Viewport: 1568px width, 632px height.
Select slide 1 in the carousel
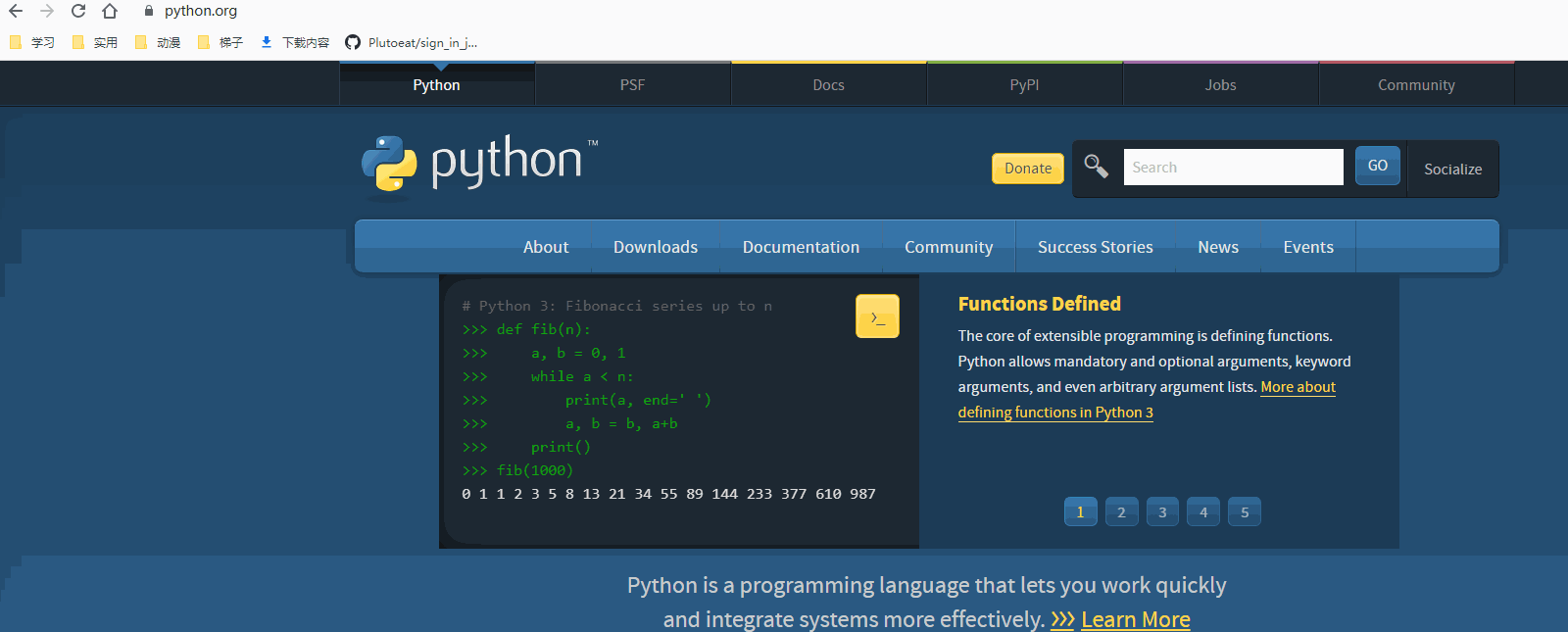tap(1081, 511)
